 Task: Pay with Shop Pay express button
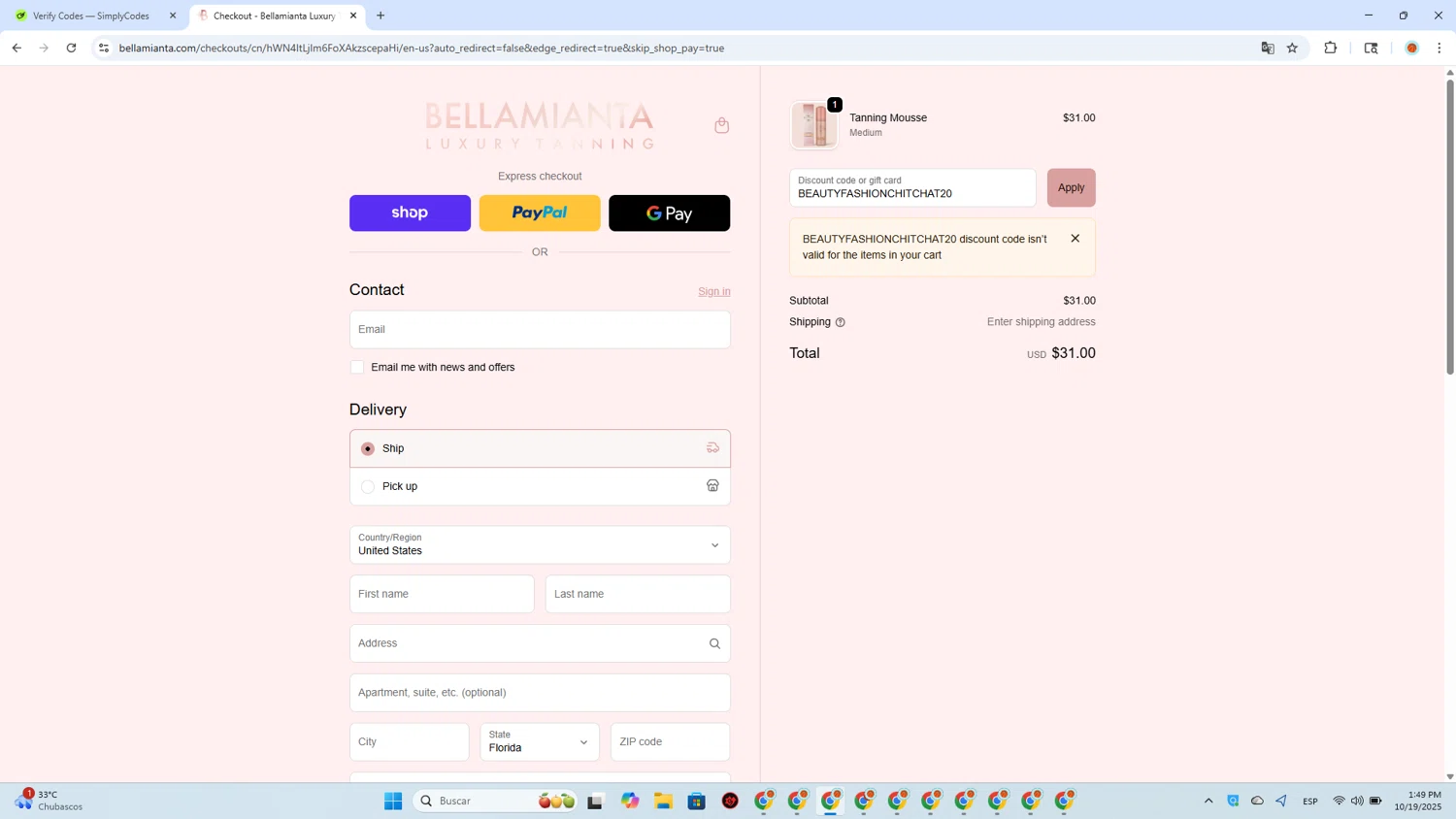(x=410, y=213)
